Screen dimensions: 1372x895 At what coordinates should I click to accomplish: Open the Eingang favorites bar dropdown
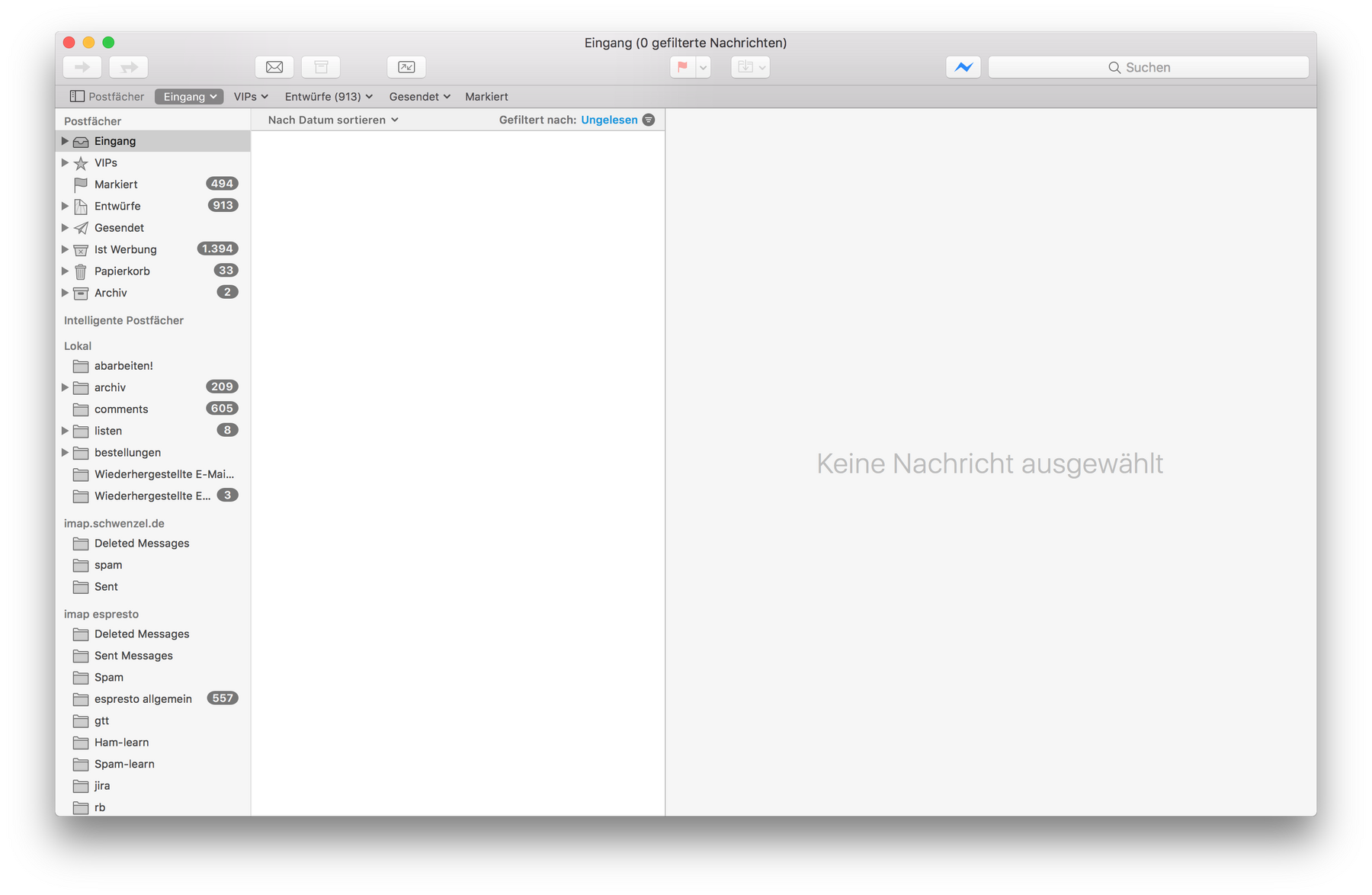[x=189, y=96]
